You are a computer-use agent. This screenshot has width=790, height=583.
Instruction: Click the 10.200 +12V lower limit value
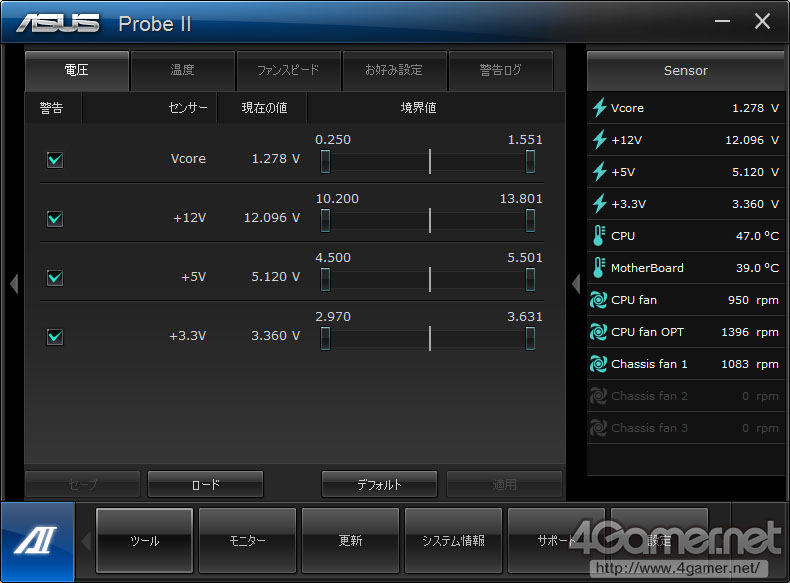point(337,199)
